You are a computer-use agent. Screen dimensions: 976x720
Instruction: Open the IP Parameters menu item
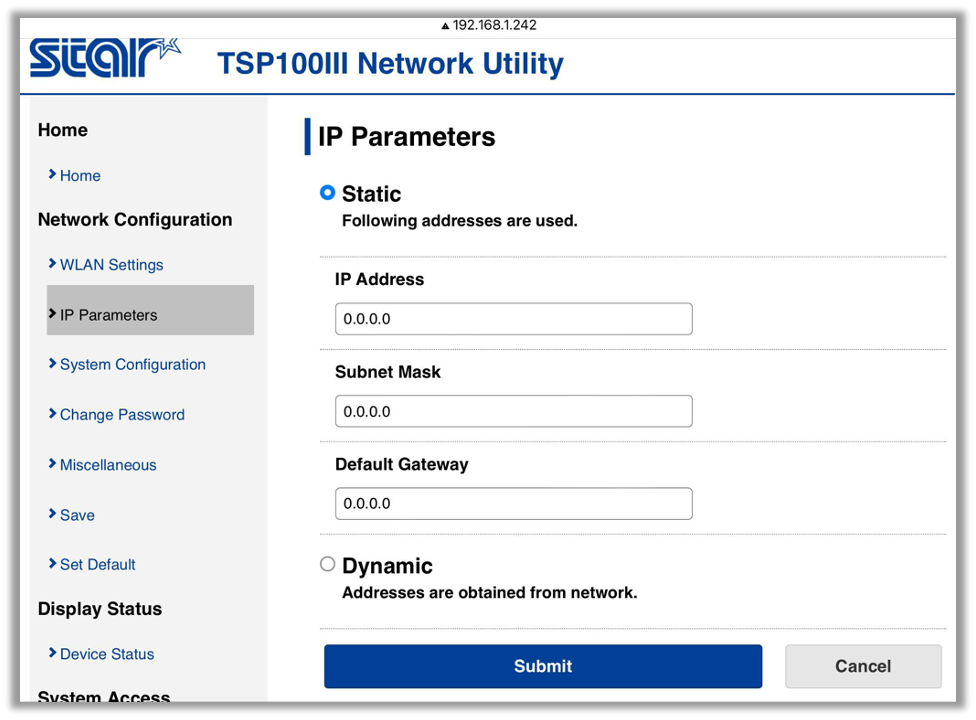109,315
